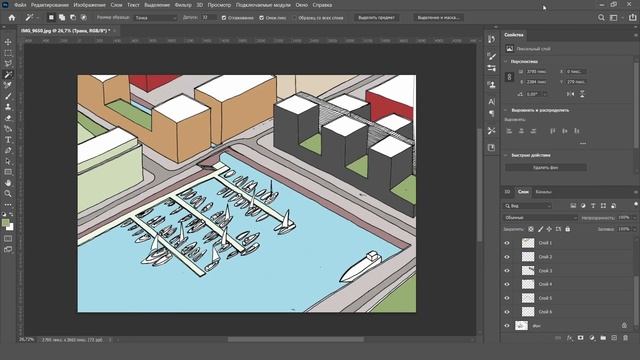Click the Subtract from selection mode icon
This screenshot has height=360, width=640.
click(x=73, y=18)
